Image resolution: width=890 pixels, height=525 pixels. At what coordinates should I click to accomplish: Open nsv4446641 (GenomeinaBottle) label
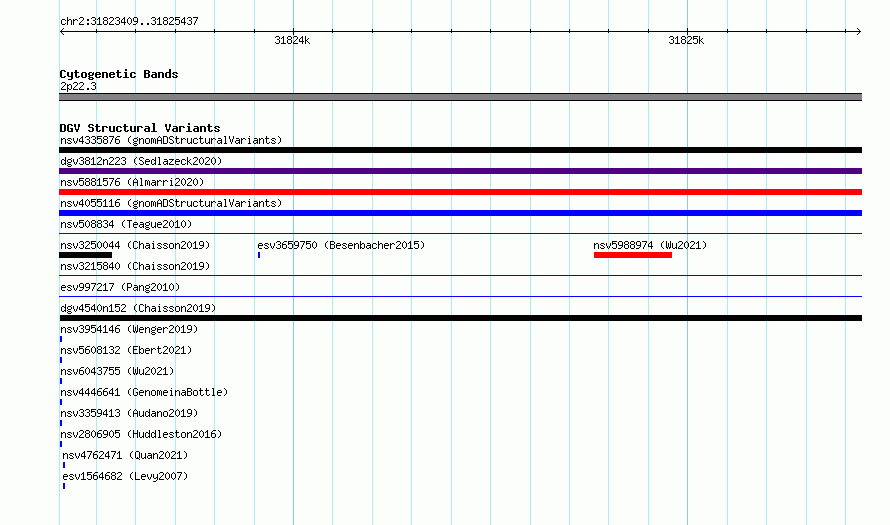(144, 392)
